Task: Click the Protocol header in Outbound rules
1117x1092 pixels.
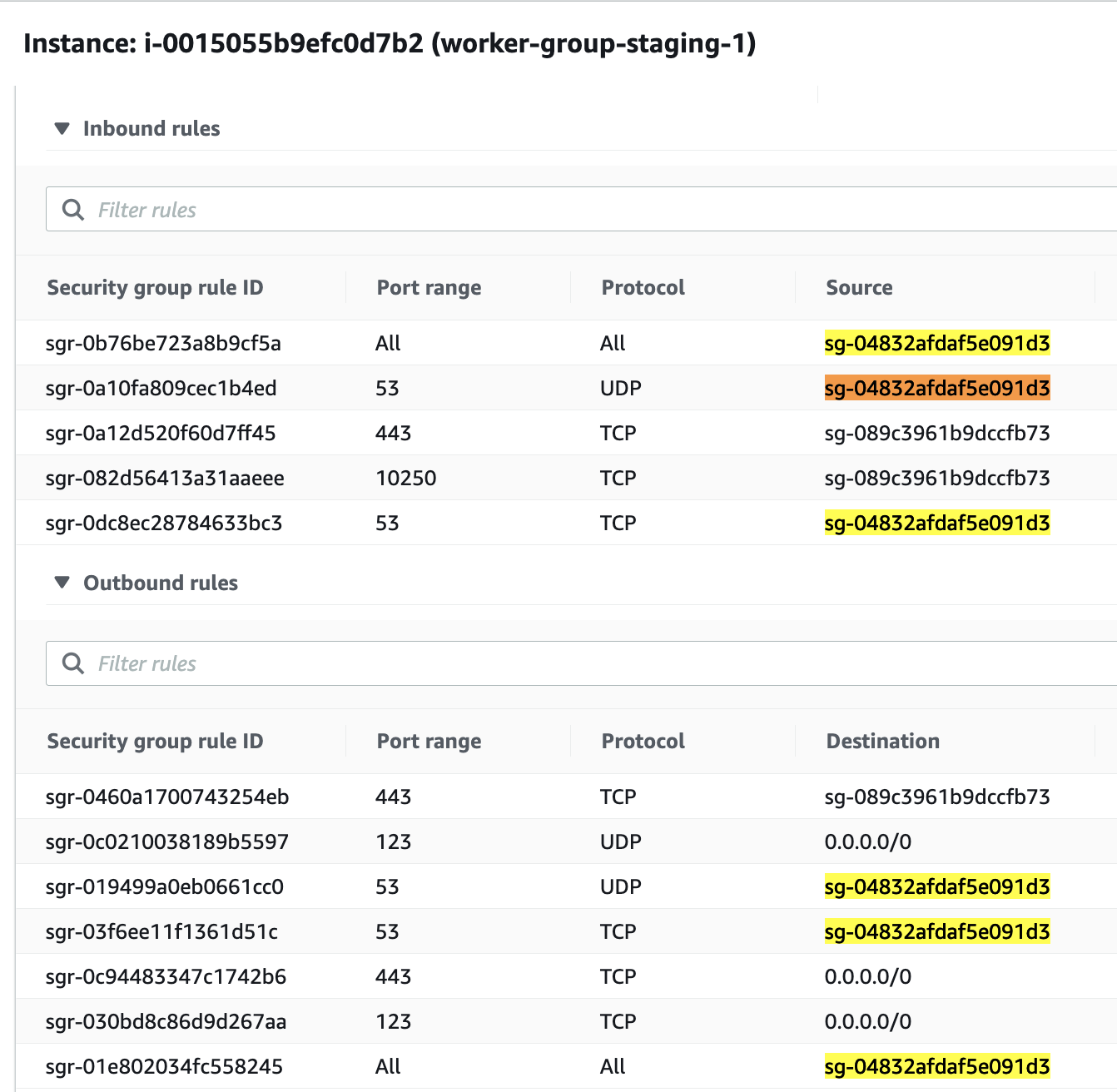Action: tap(643, 741)
